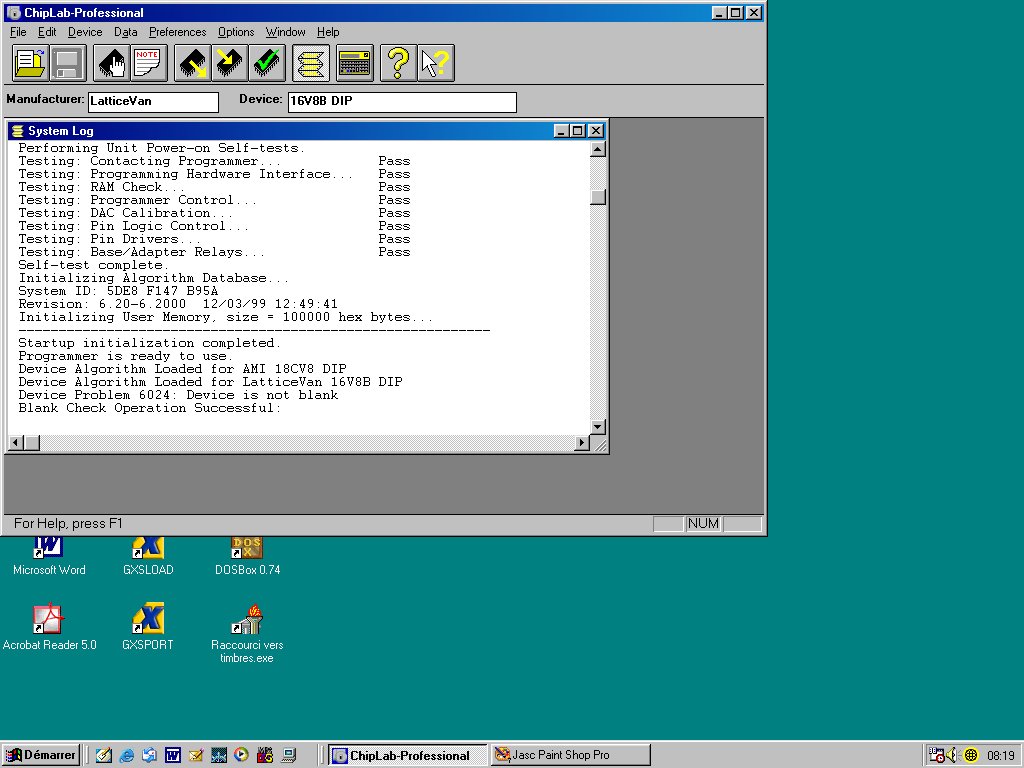Click the greyed Save disk icon
This screenshot has width=1024, height=768.
point(68,63)
